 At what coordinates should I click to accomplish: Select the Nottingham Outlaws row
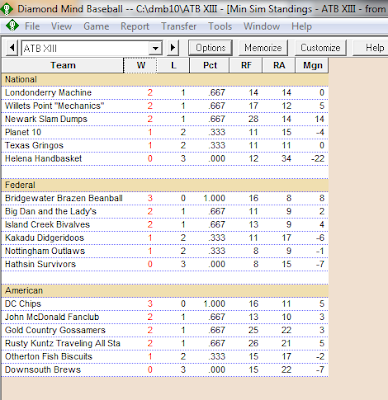click(x=165, y=251)
